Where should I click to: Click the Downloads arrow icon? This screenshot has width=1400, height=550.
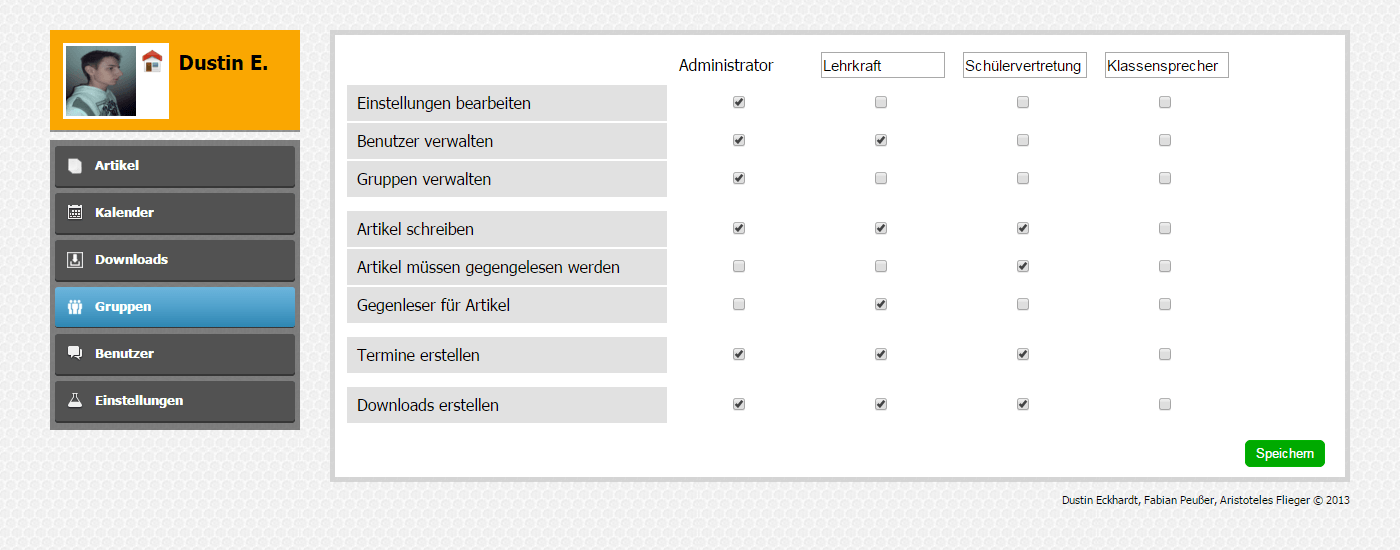(75, 260)
